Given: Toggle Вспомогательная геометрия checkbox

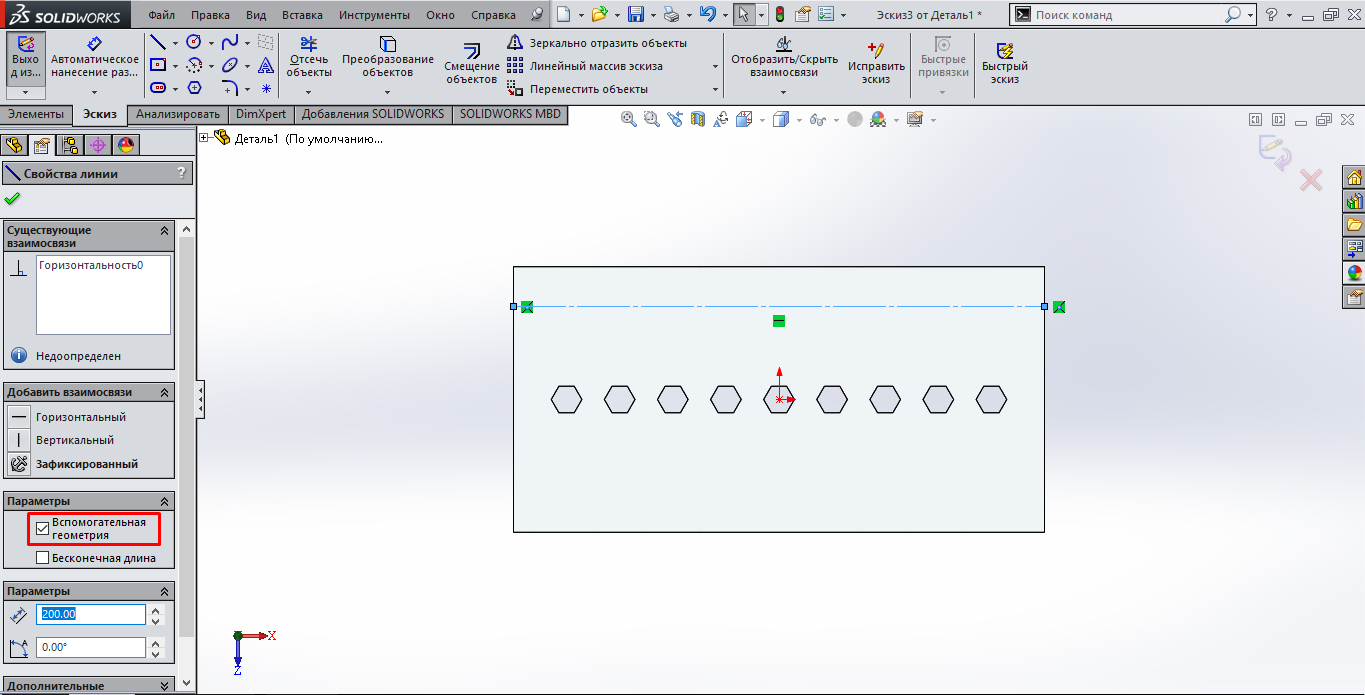Looking at the screenshot, I should pyautogui.click(x=42, y=528).
